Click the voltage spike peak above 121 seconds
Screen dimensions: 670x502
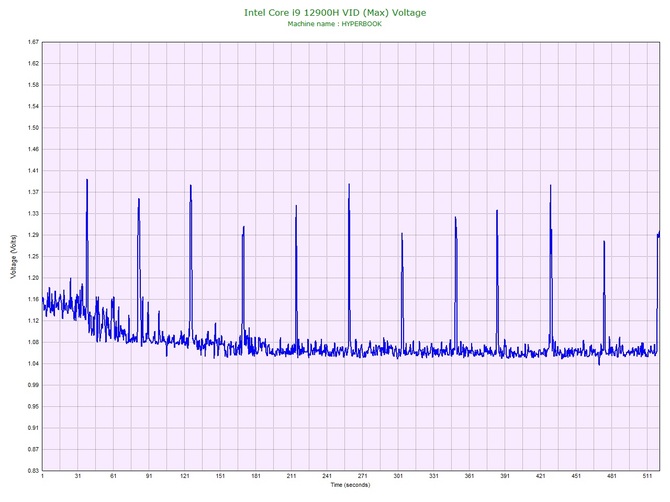coord(191,186)
